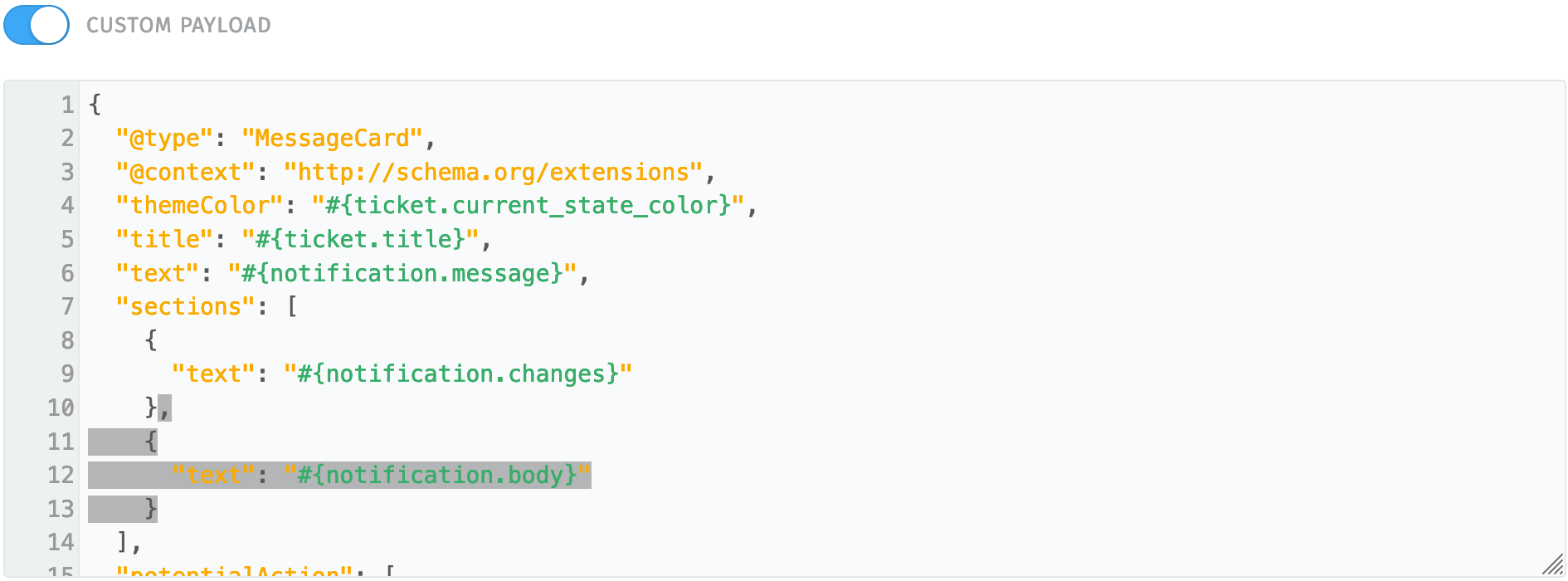Click the closing bracket on line 14
This screenshot has width=1568, height=581.
123,542
